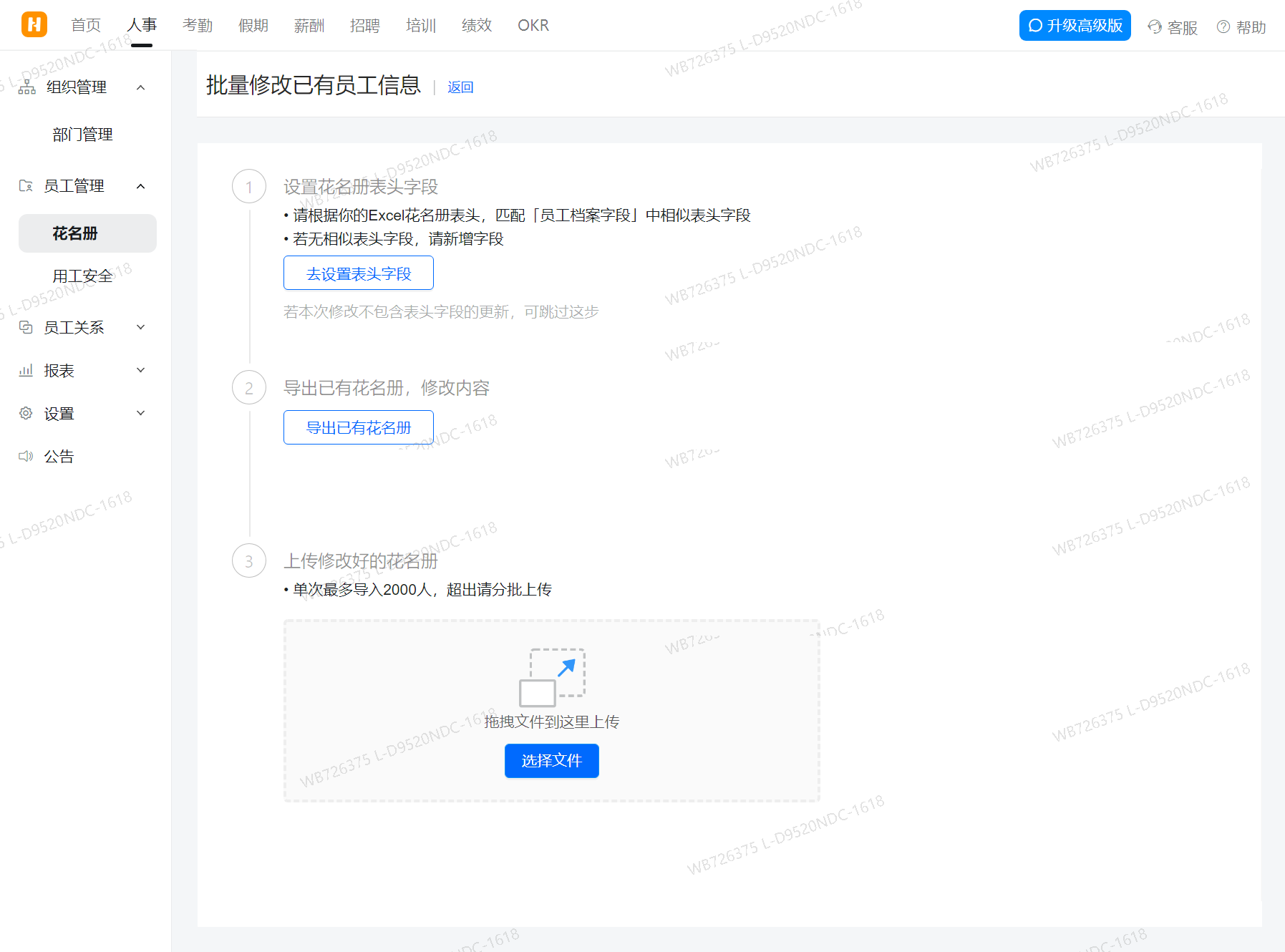Click the 升级高级版 upgrade button
The width and height of the screenshot is (1285, 952).
1075,25
